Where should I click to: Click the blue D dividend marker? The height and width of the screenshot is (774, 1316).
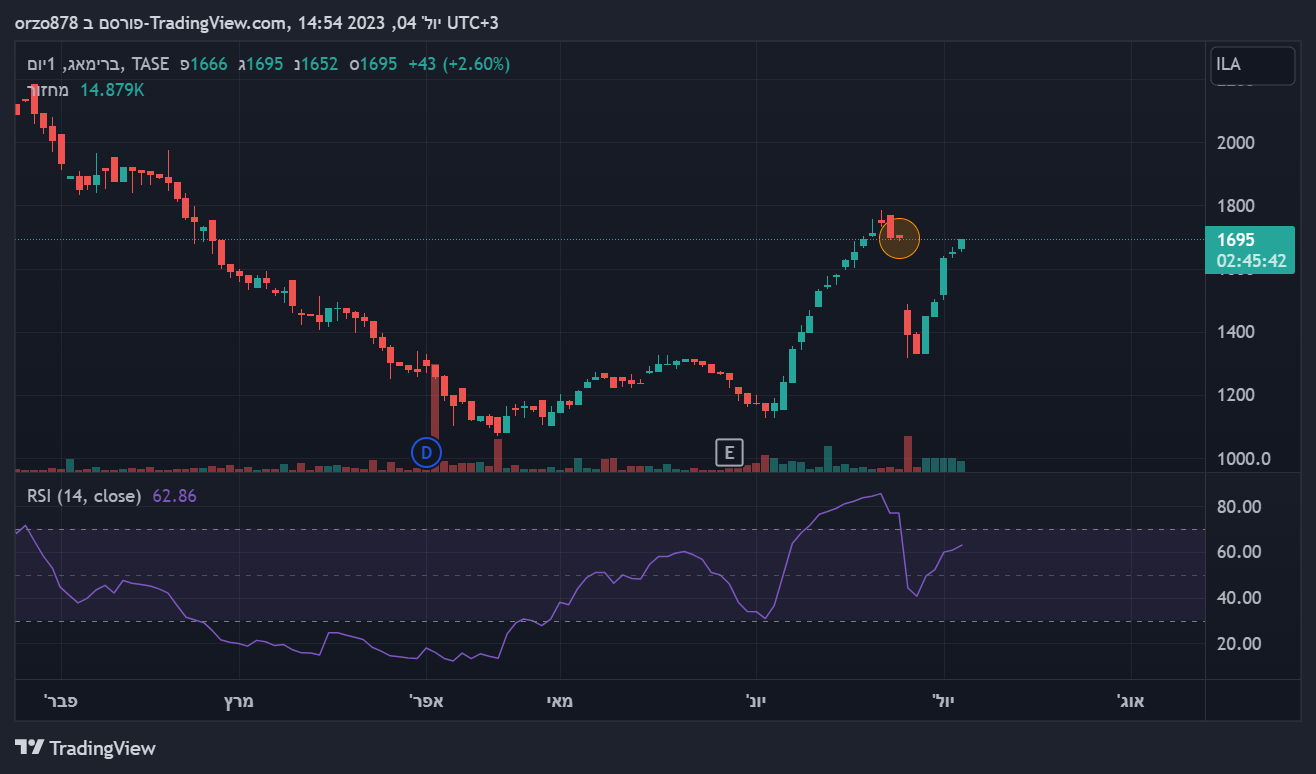(426, 452)
